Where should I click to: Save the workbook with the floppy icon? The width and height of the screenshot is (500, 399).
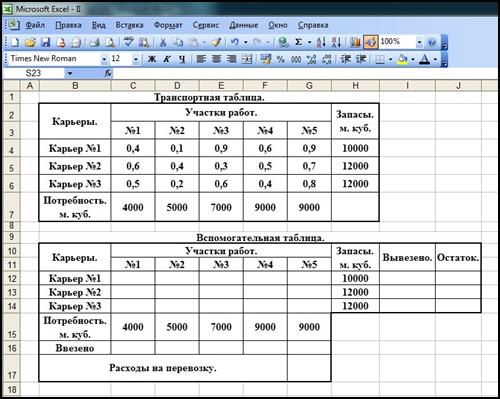(x=45, y=42)
